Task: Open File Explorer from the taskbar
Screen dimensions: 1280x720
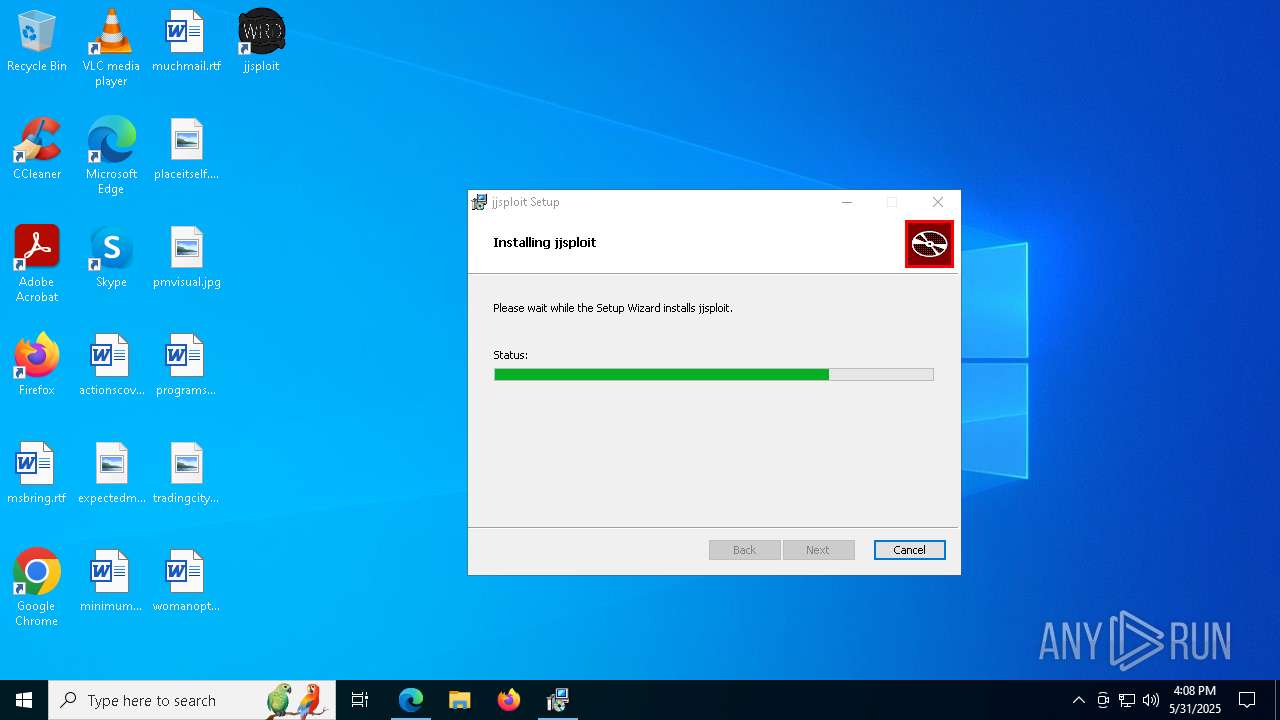Action: [459, 700]
